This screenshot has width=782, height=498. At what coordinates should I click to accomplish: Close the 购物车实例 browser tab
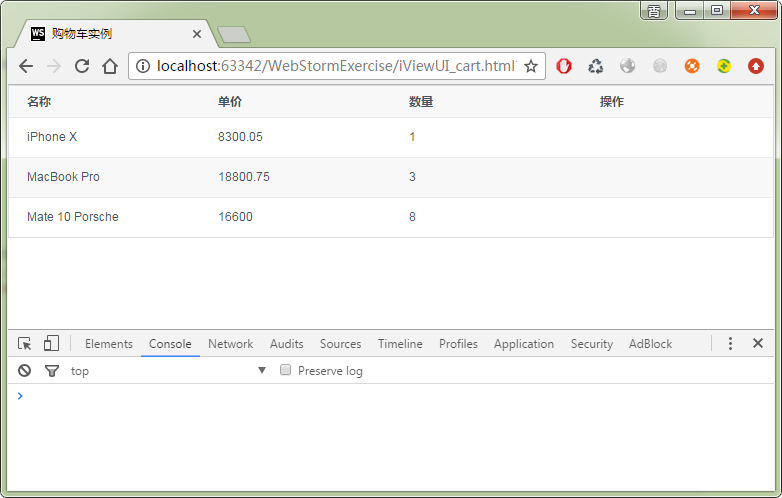click(197, 34)
